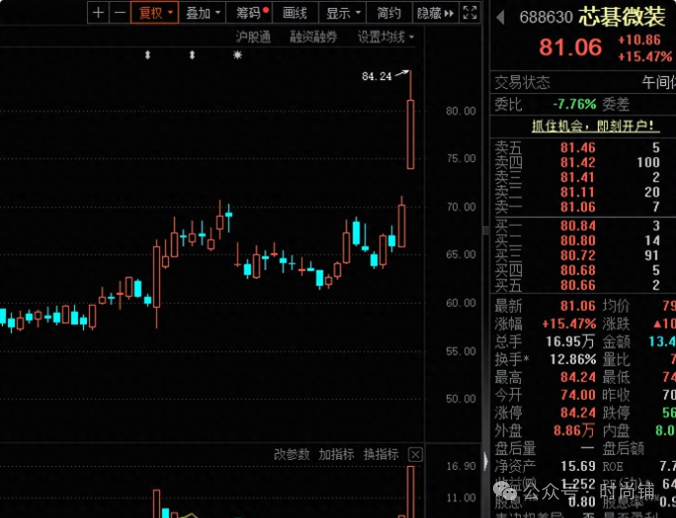Open the 复权 dropdown
676x518 pixels.
(155, 13)
